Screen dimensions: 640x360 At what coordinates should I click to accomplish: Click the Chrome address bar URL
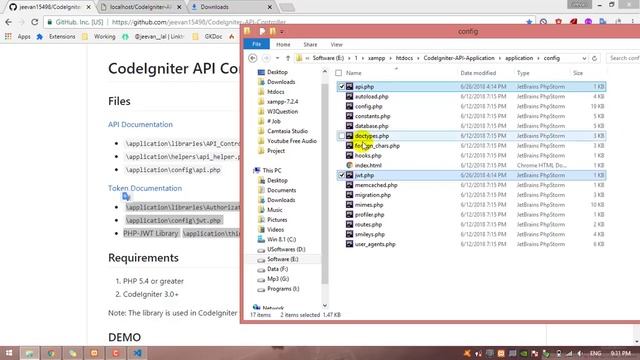click(198, 22)
